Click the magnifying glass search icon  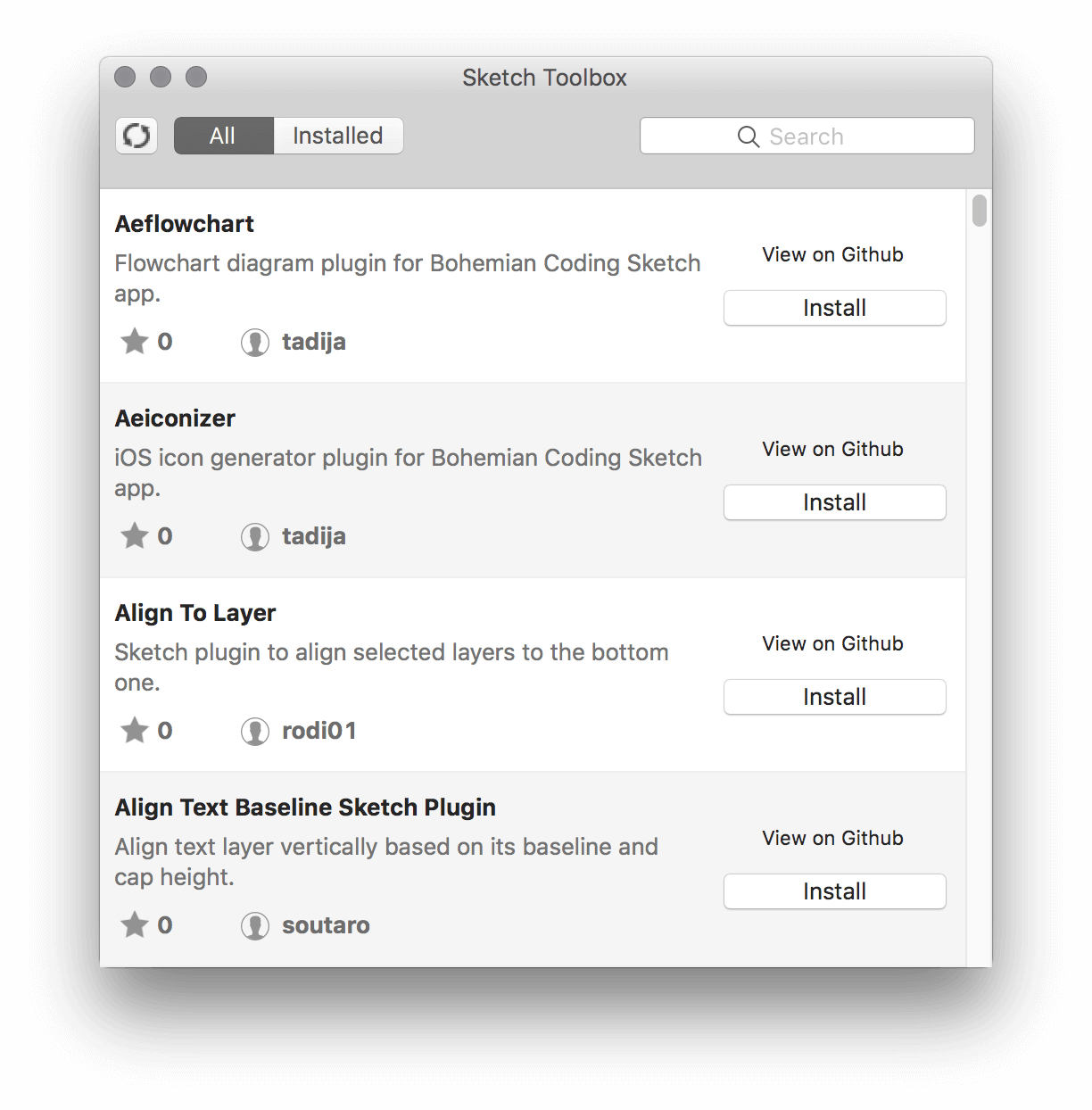pos(748,137)
